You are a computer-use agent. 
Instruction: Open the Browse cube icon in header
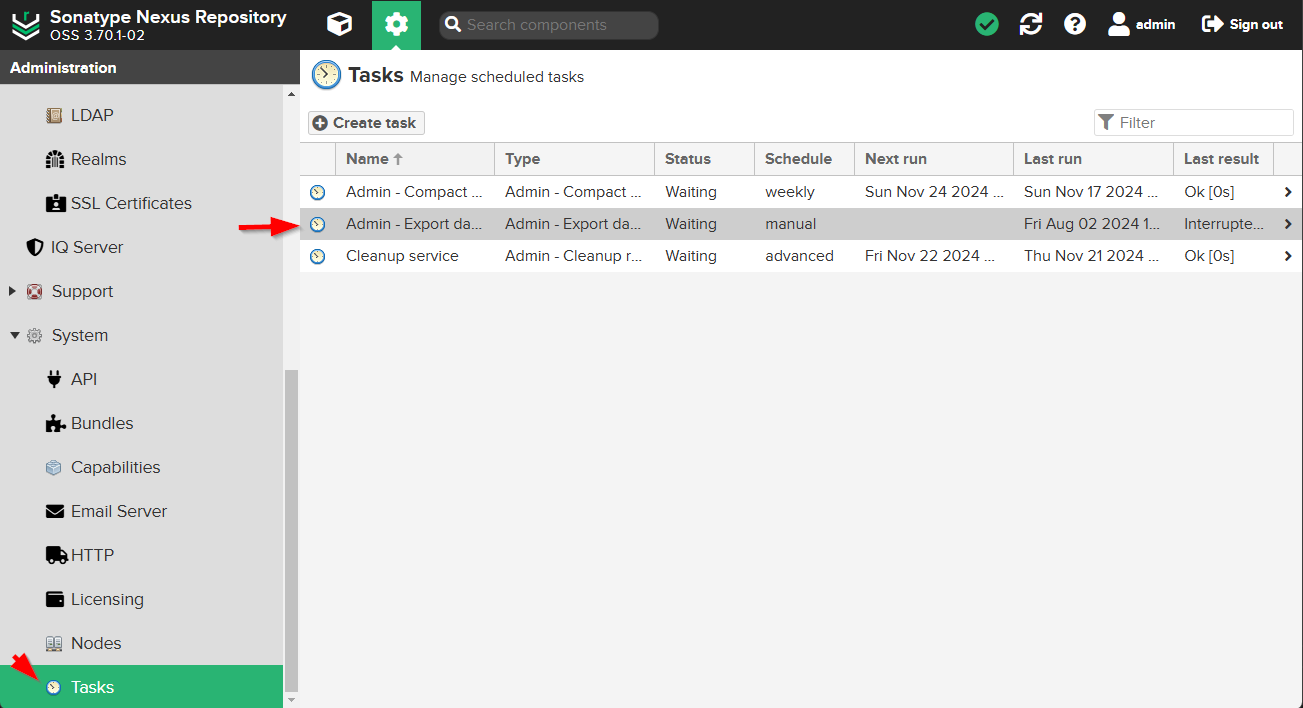[x=340, y=25]
